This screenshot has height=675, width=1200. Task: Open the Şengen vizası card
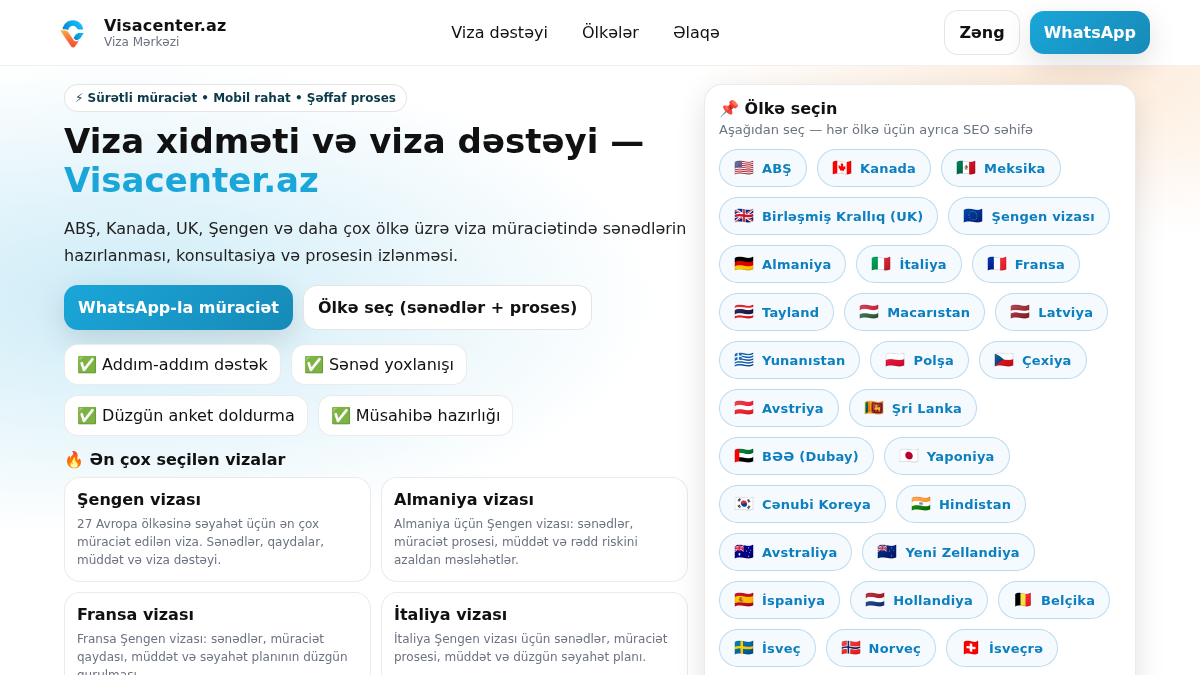pos(217,529)
